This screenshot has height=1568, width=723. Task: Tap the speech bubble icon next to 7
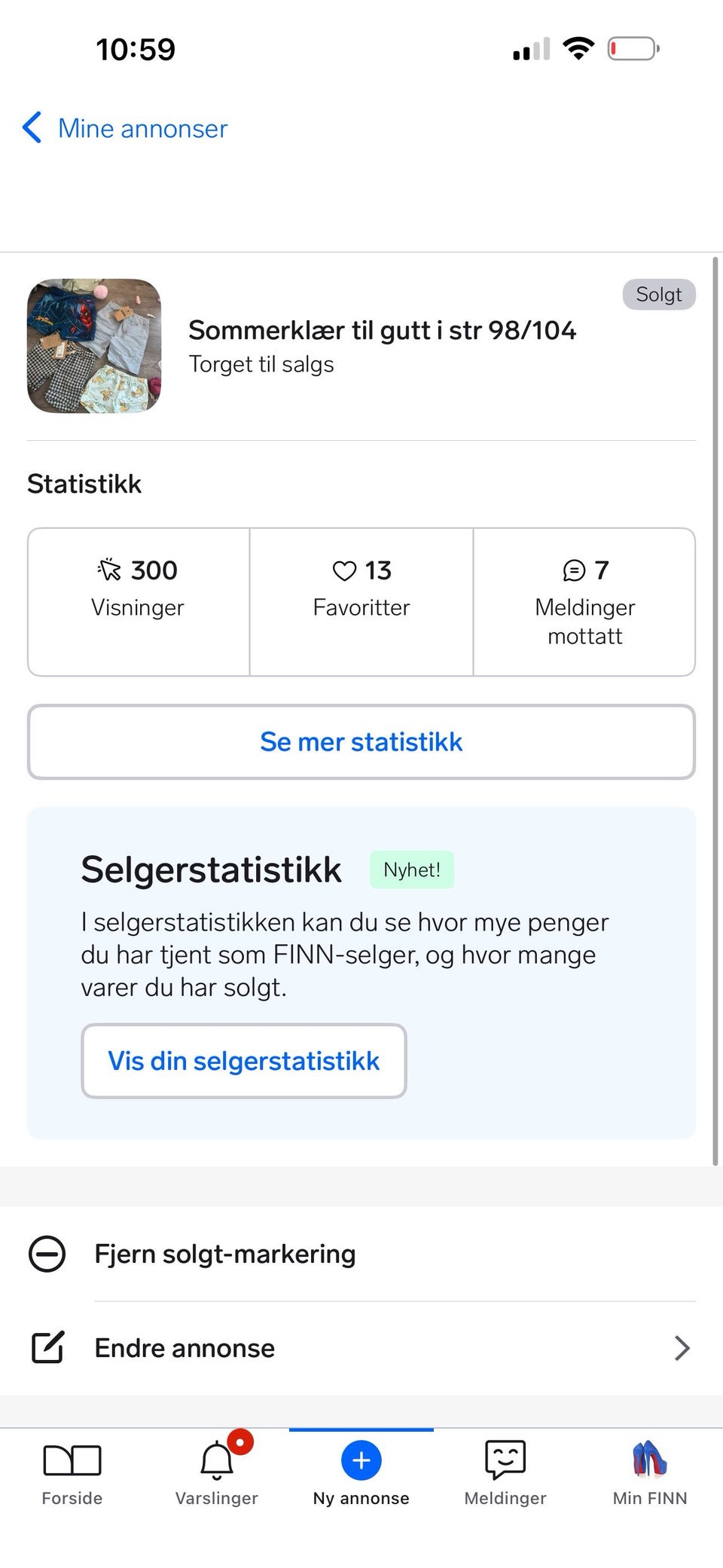(574, 571)
